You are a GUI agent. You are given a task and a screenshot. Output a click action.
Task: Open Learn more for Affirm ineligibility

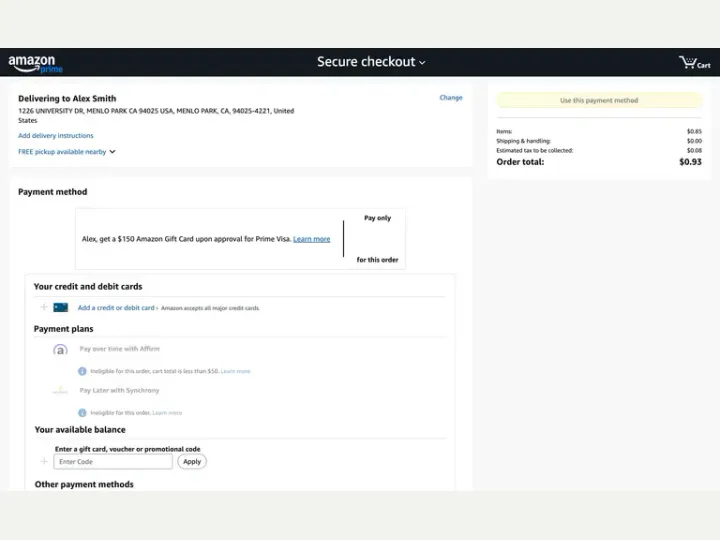(x=236, y=371)
